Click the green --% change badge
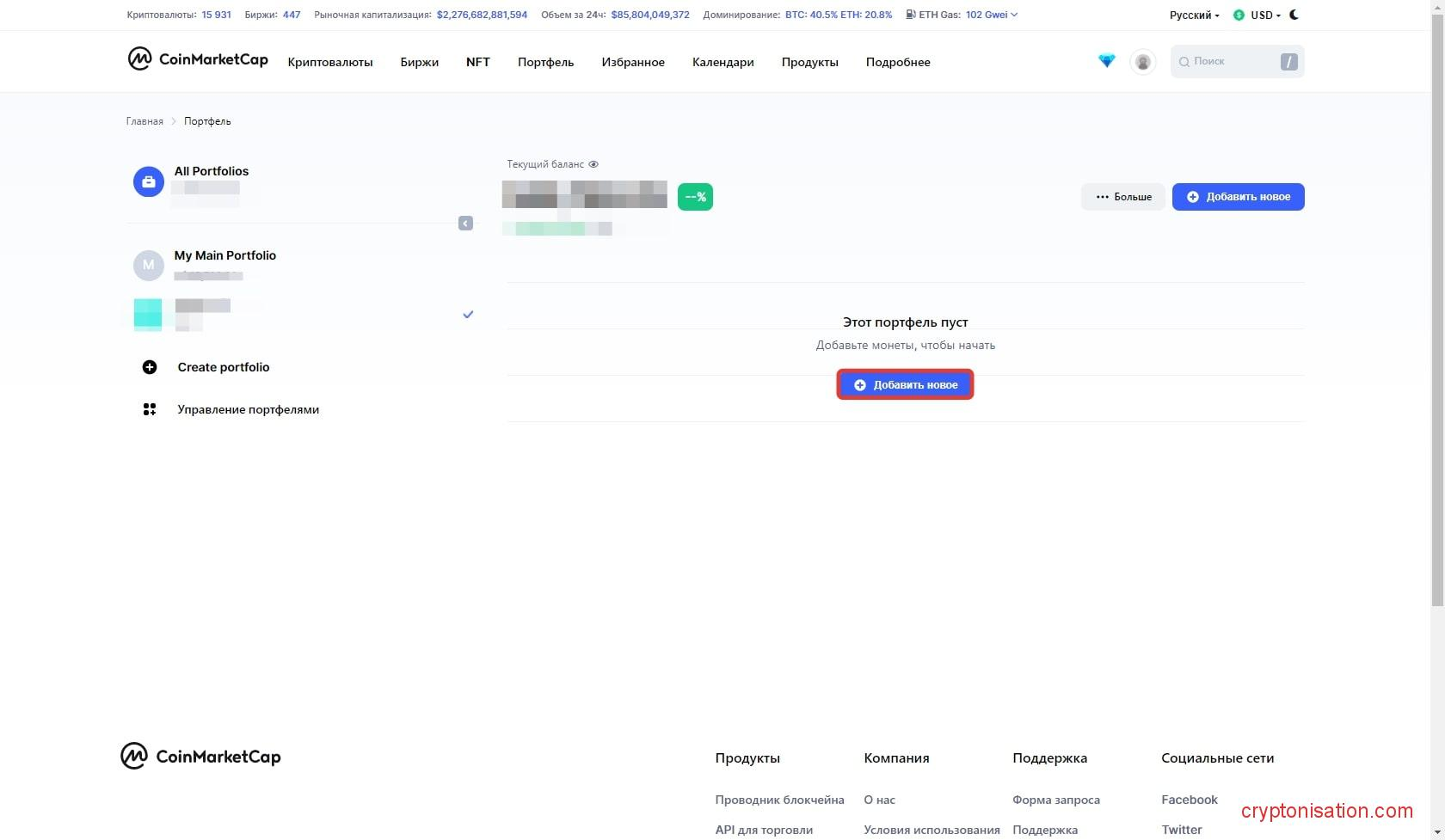1445x840 pixels. point(695,197)
